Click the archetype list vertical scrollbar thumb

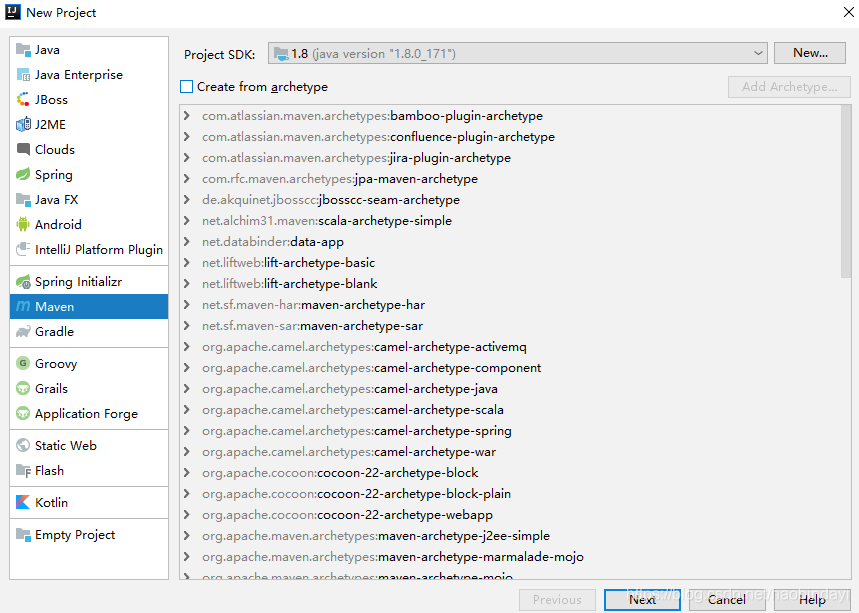point(845,192)
